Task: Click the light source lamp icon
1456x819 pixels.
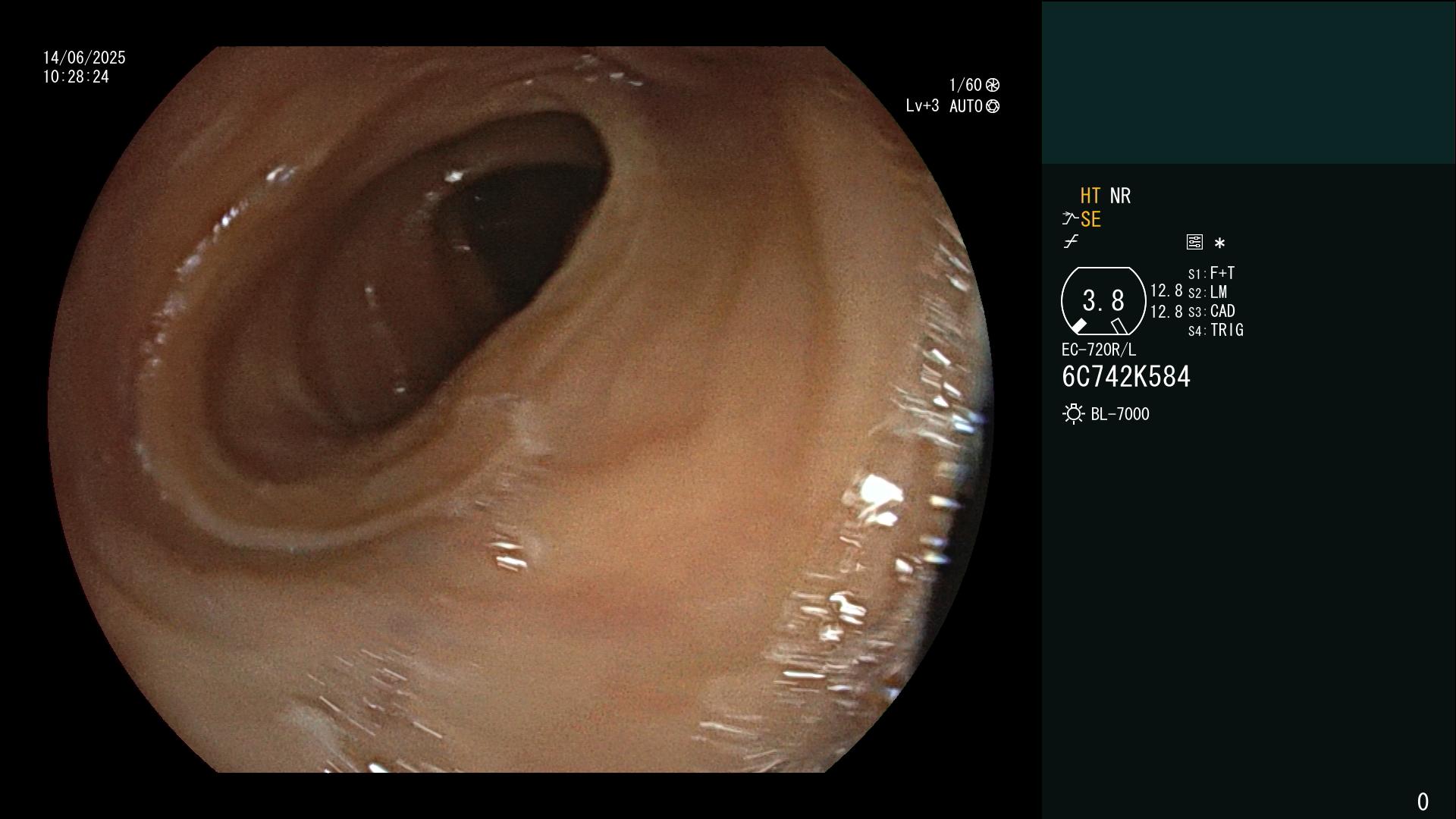Action: [x=1073, y=414]
